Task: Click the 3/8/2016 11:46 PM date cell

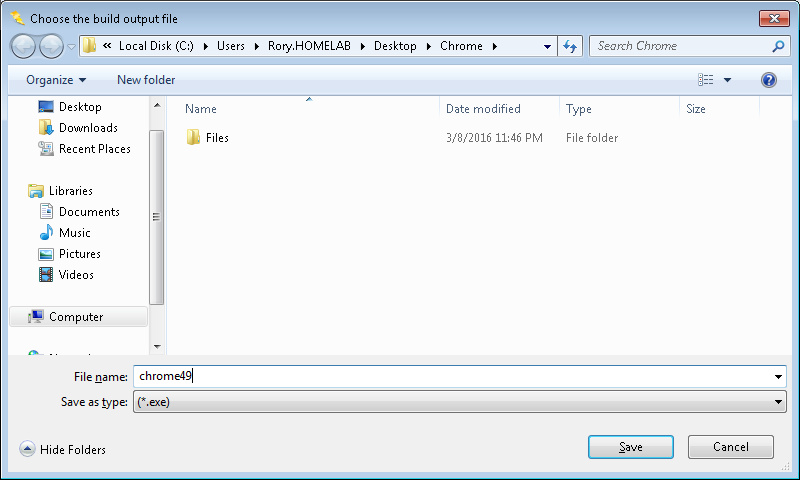Action: coord(494,138)
